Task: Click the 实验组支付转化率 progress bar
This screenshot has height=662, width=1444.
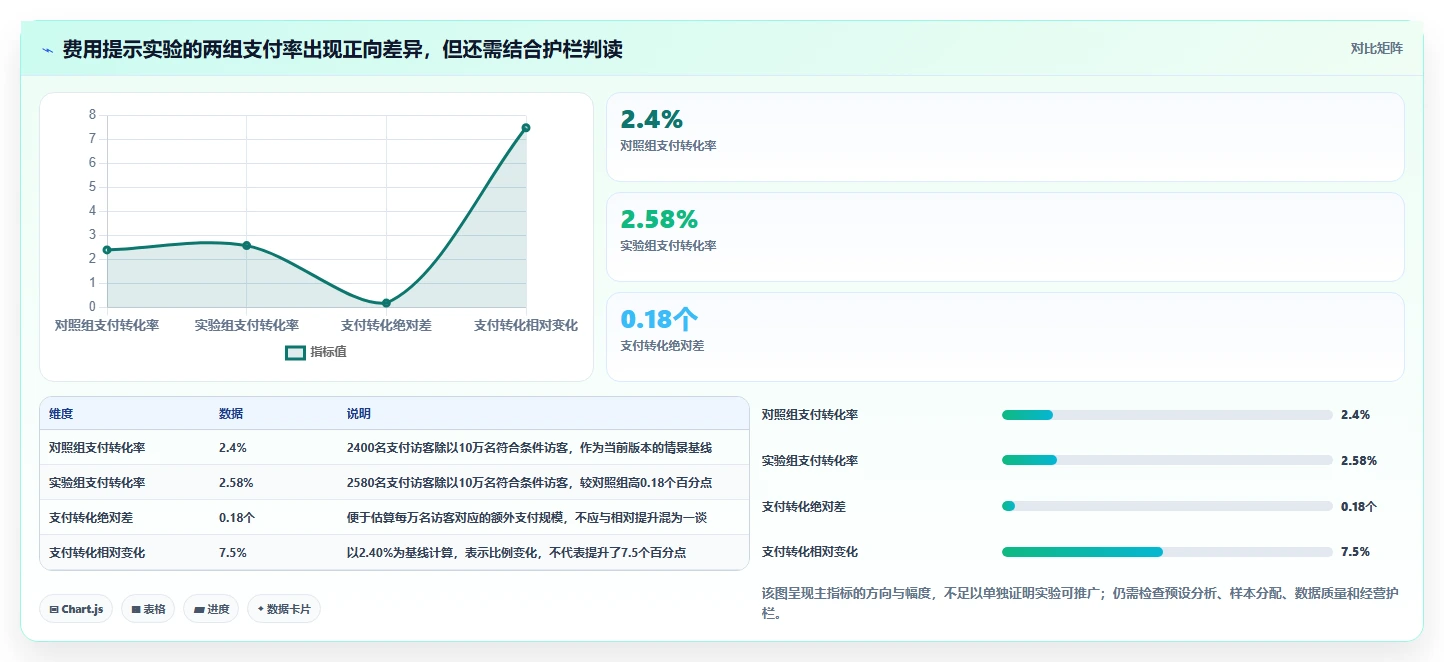Action: click(1167, 461)
